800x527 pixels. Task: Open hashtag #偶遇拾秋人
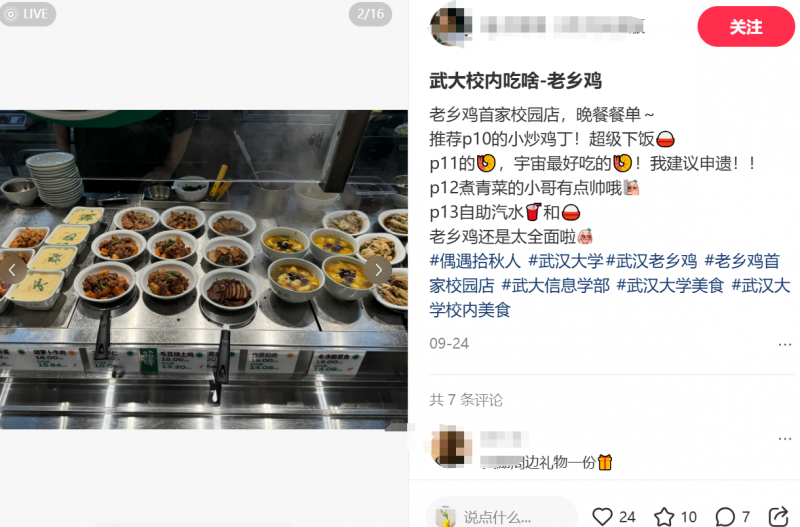point(474,261)
